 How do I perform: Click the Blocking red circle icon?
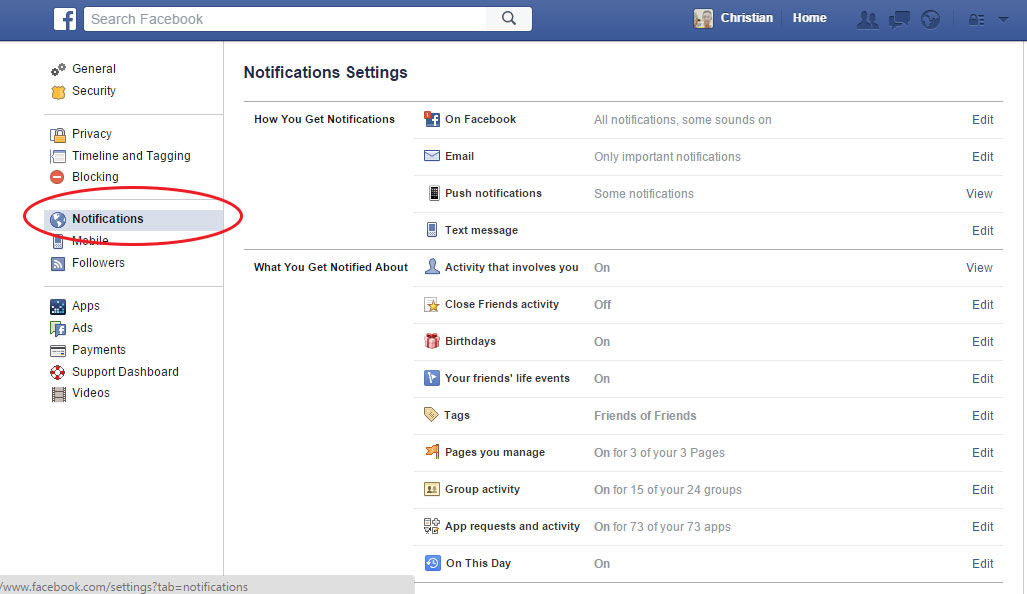point(58,177)
